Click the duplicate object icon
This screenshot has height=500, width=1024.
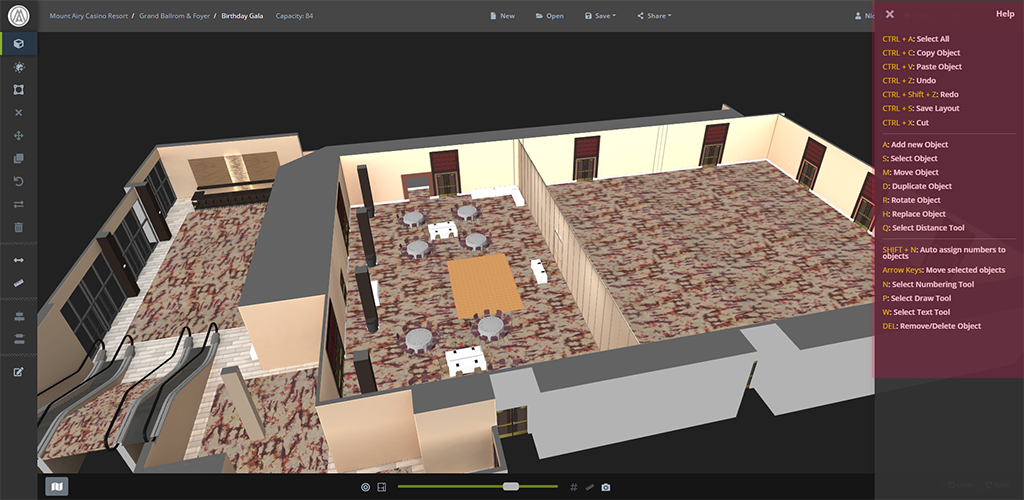pos(19,158)
